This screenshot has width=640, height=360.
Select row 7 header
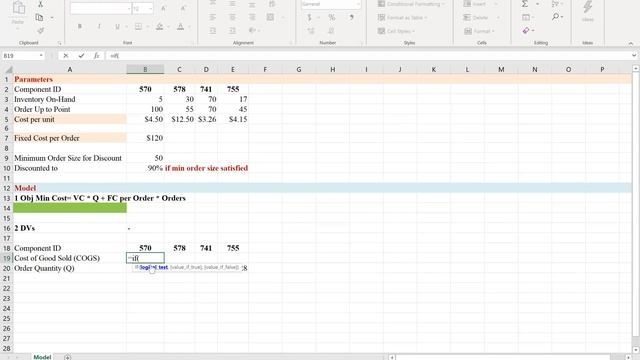(x=6, y=138)
